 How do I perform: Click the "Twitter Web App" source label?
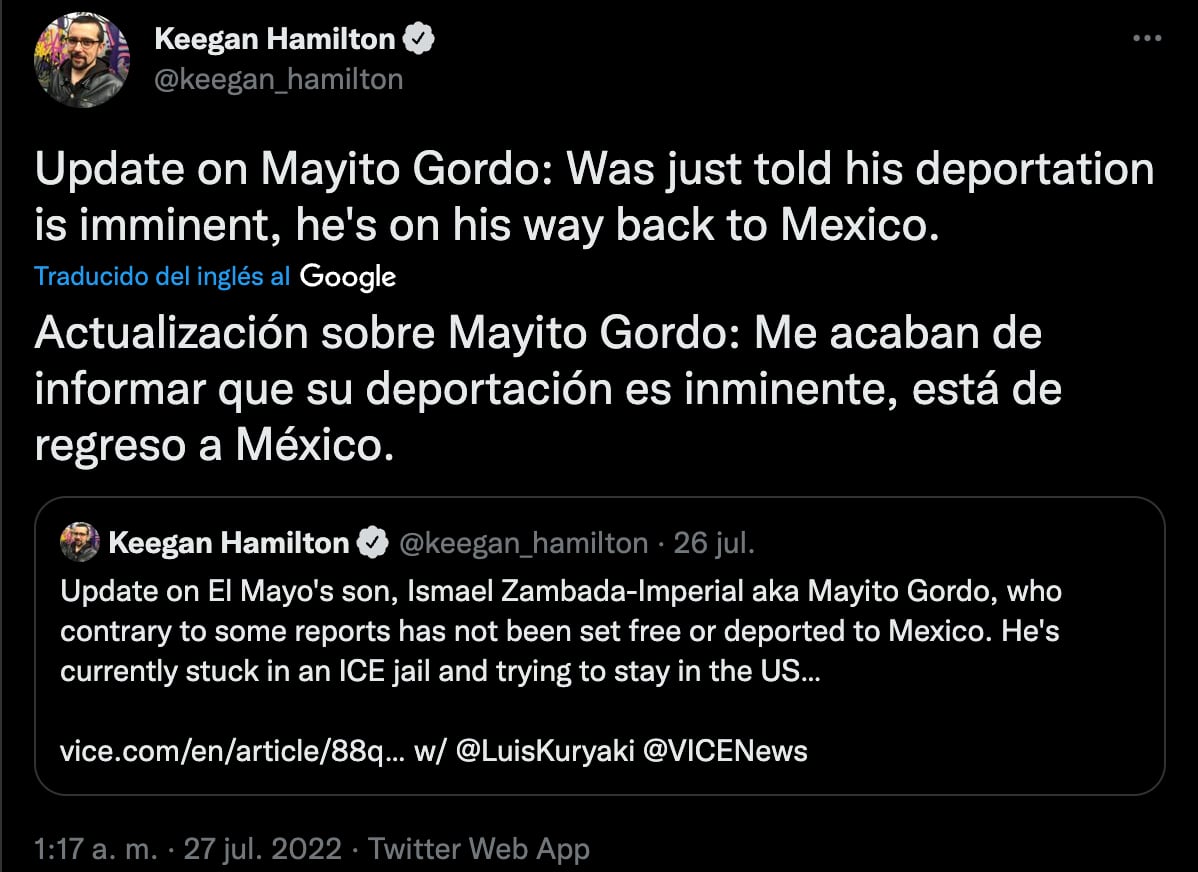tap(479, 849)
